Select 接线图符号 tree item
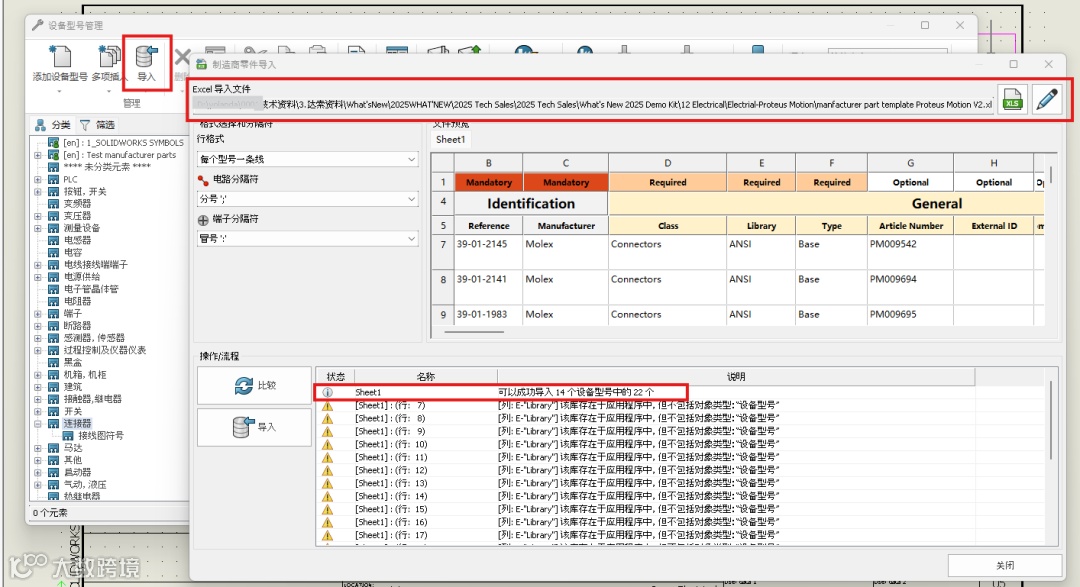 click(x=100, y=436)
